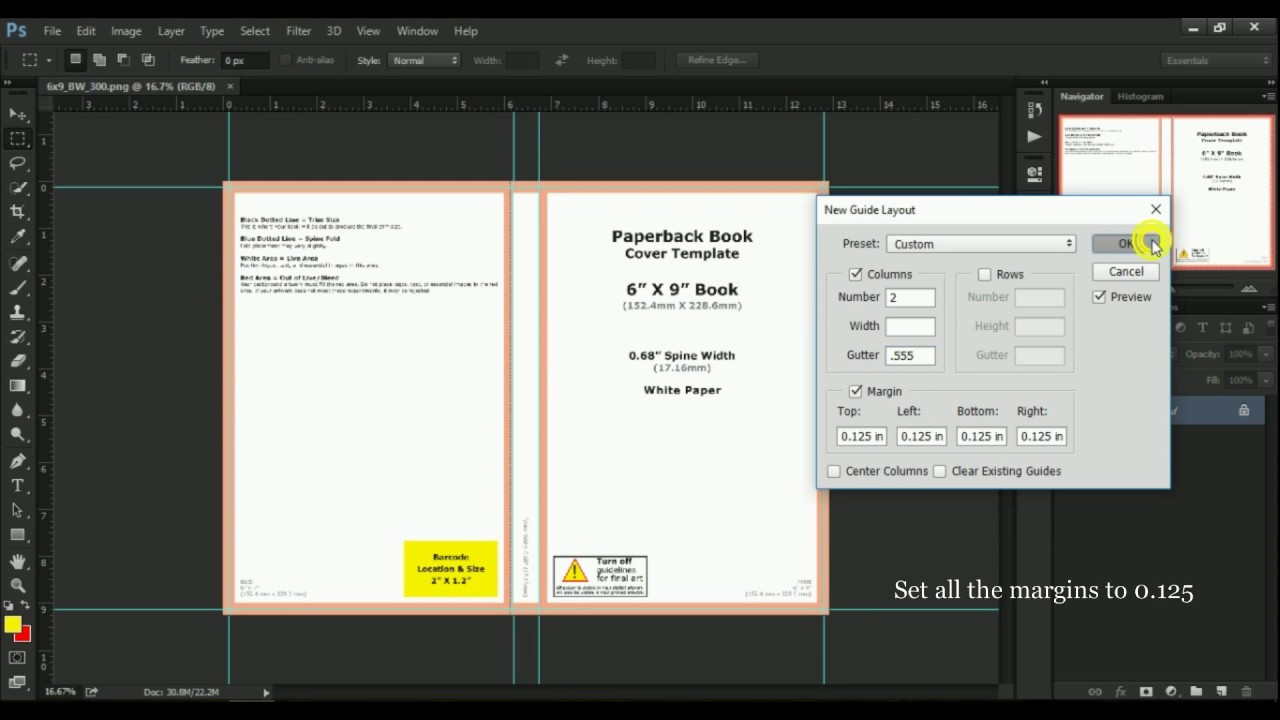Open the Layer menu
This screenshot has width=1280, height=720.
click(171, 31)
